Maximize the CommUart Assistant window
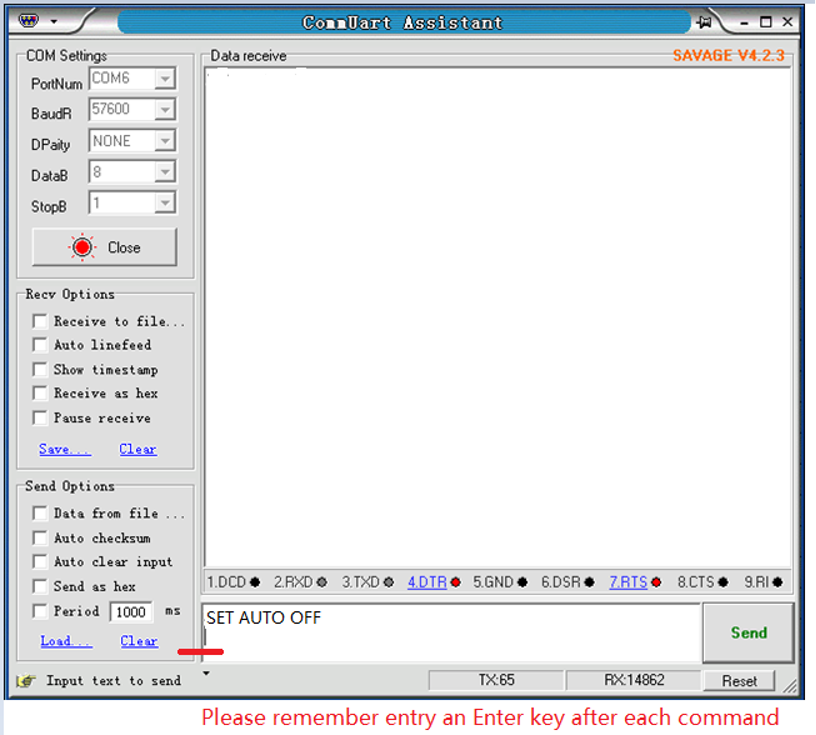 766,22
